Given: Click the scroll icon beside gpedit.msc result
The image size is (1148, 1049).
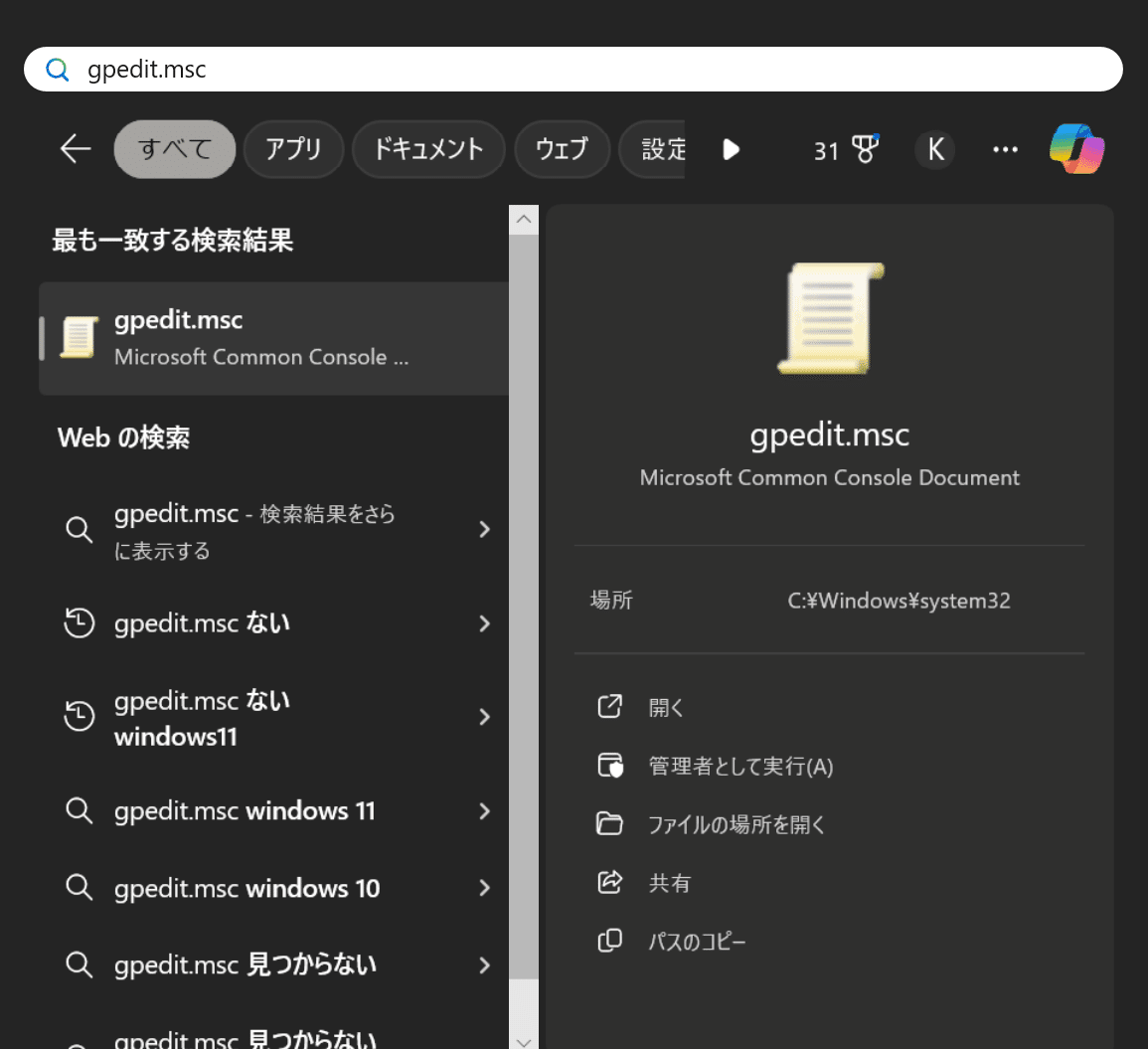Looking at the screenshot, I should pyautogui.click(x=80, y=338).
